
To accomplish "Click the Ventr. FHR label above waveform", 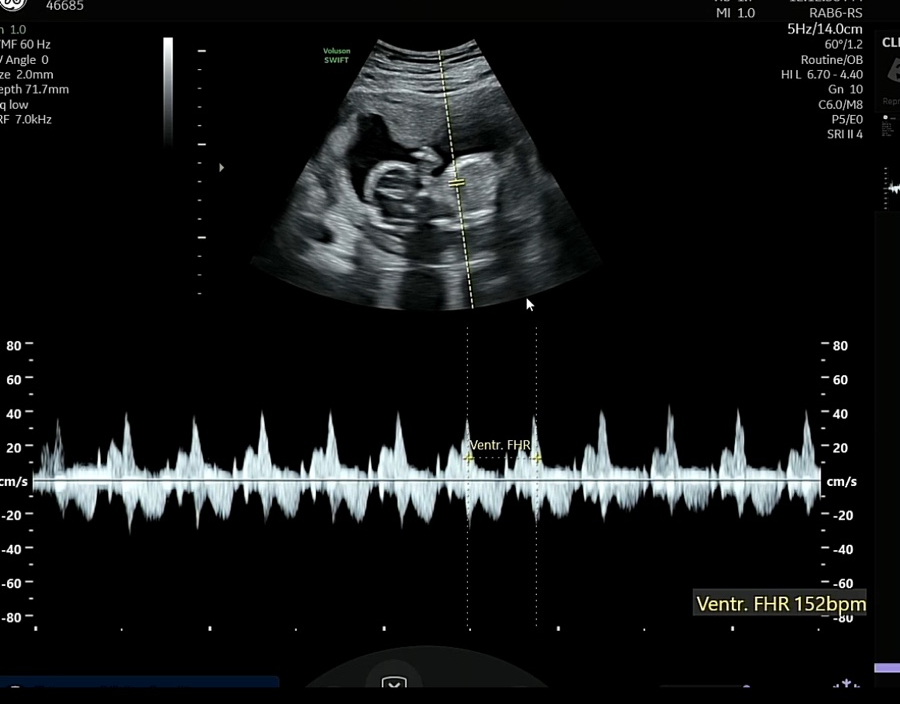I will click(500, 444).
